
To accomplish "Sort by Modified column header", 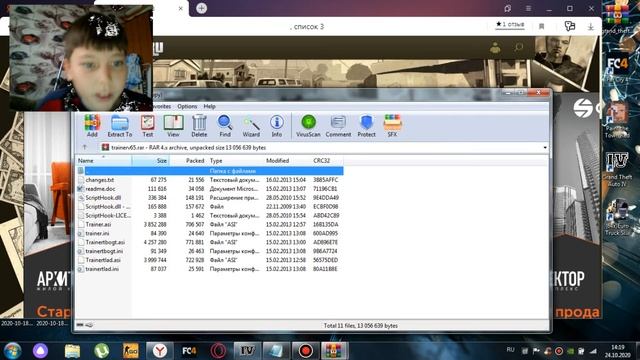I will tap(287, 161).
